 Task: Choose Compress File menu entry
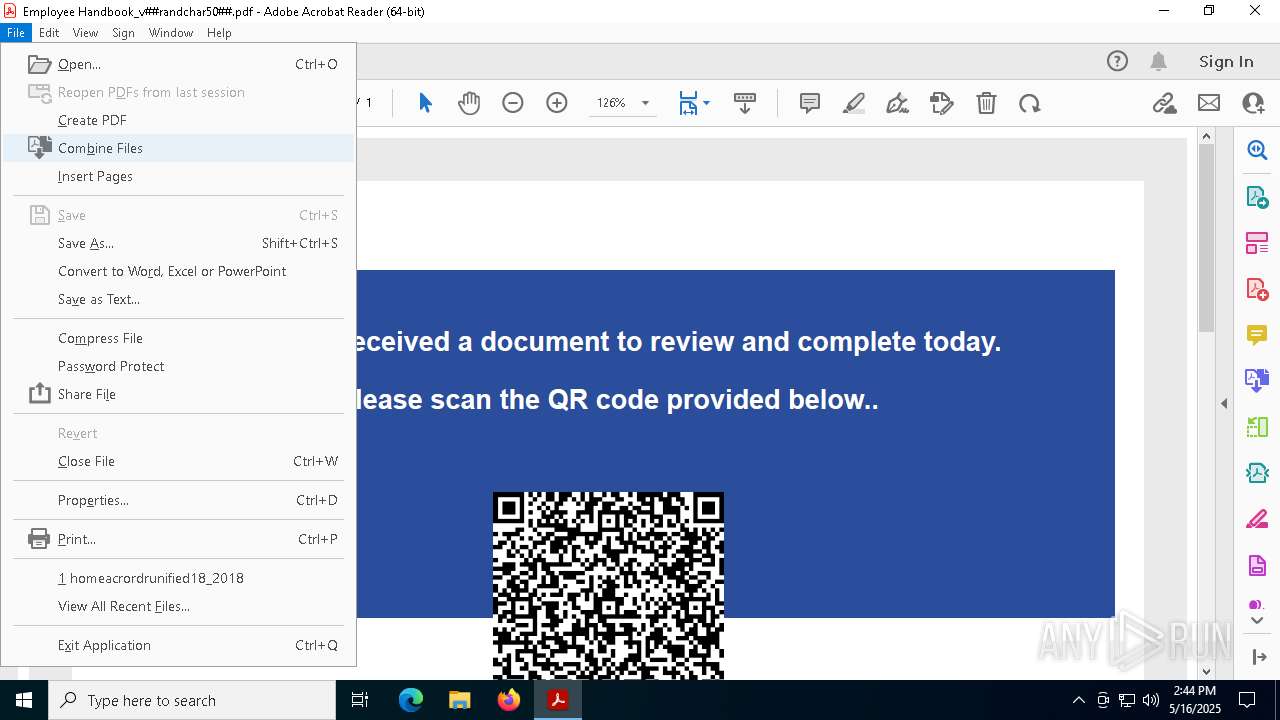tap(179, 338)
